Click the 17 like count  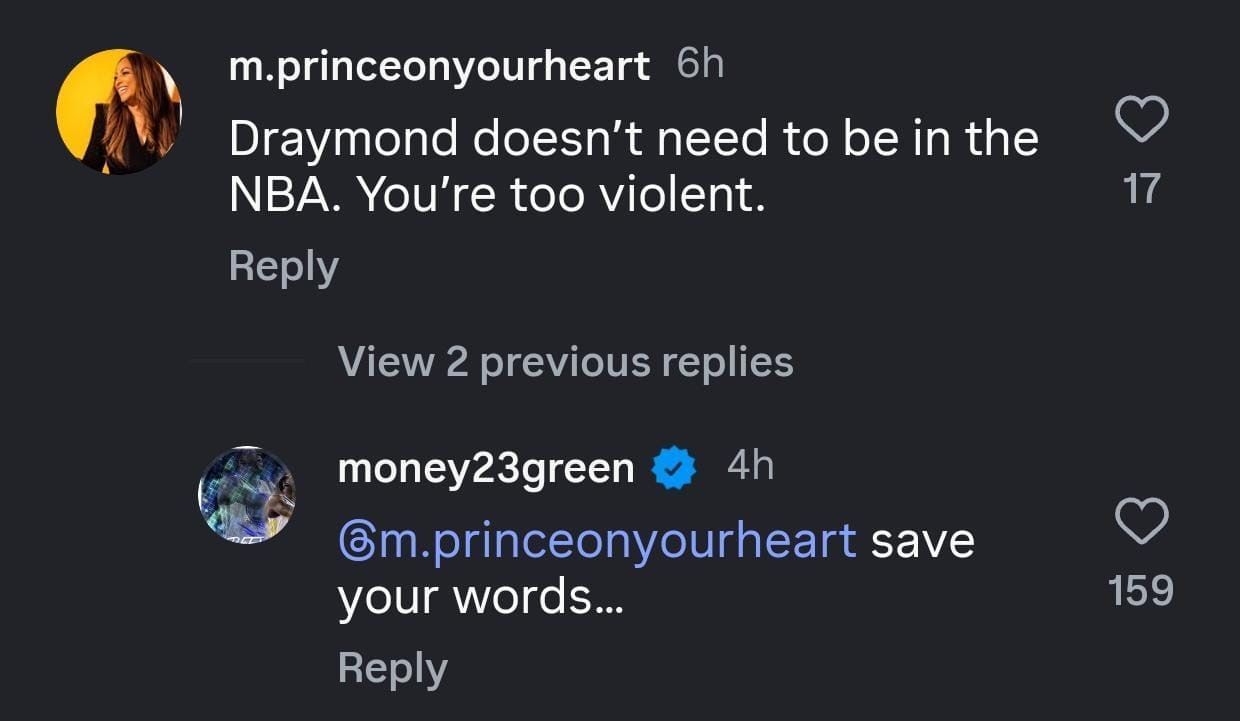click(x=1144, y=186)
